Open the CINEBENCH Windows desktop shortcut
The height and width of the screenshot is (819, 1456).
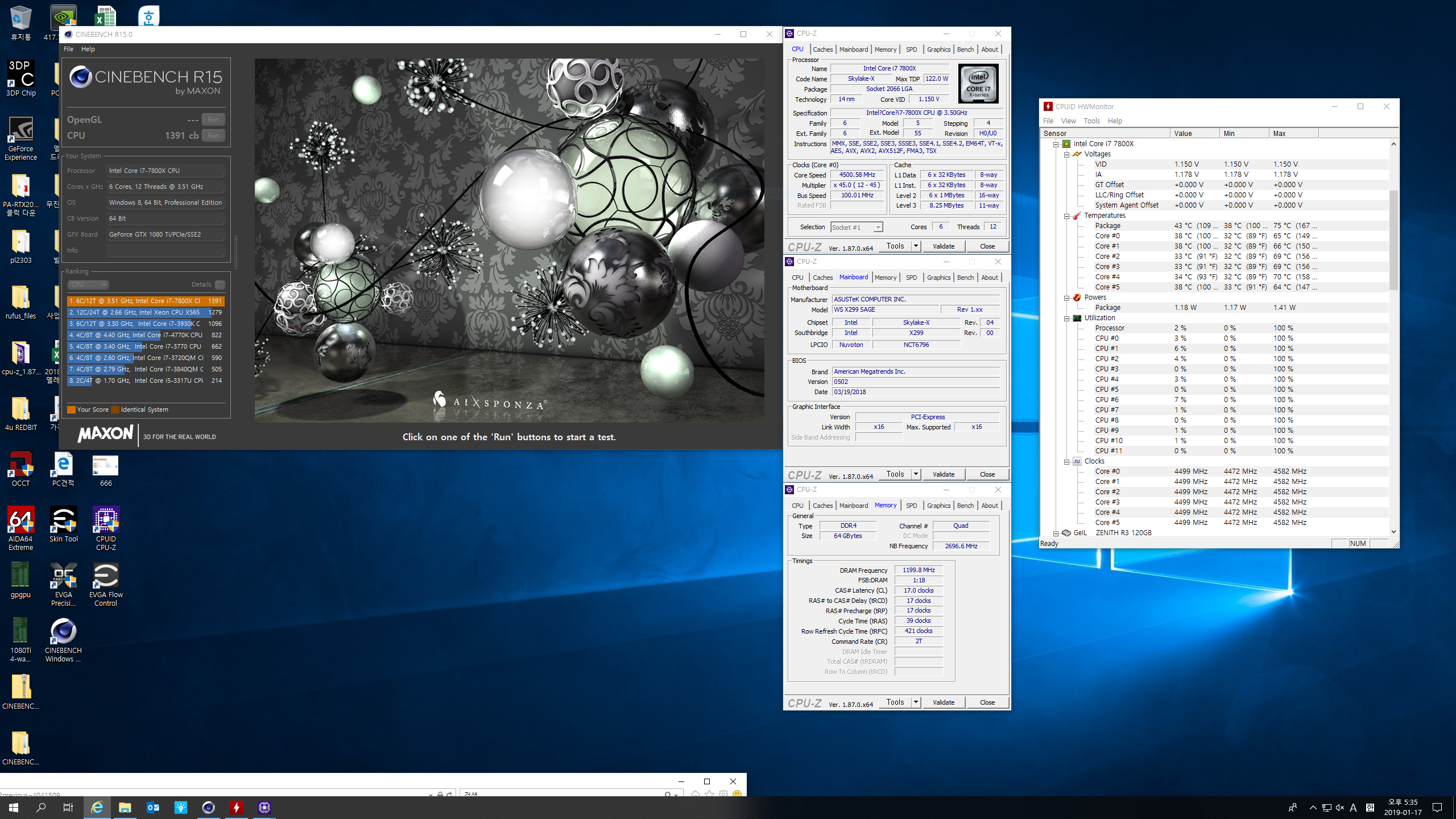pyautogui.click(x=63, y=640)
